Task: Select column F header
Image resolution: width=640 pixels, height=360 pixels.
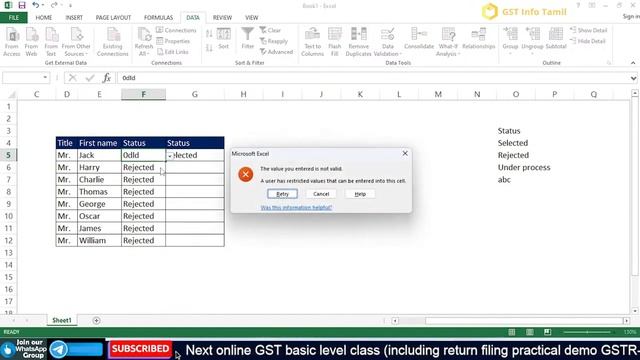Action: coord(143,94)
